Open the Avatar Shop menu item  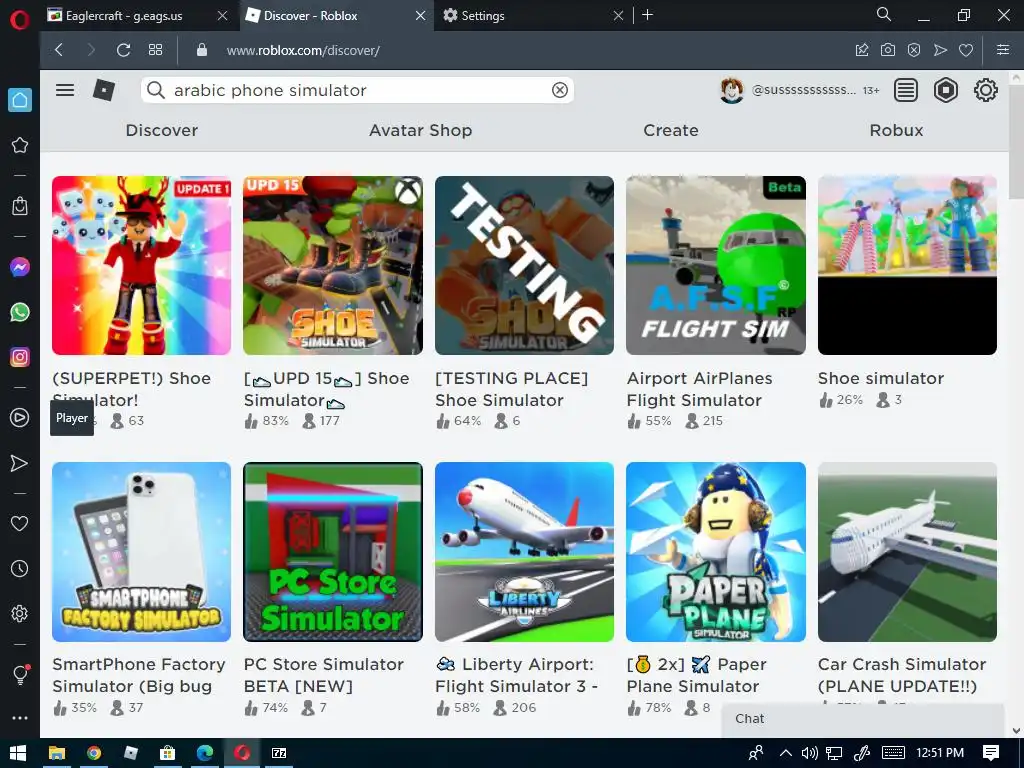[421, 131]
